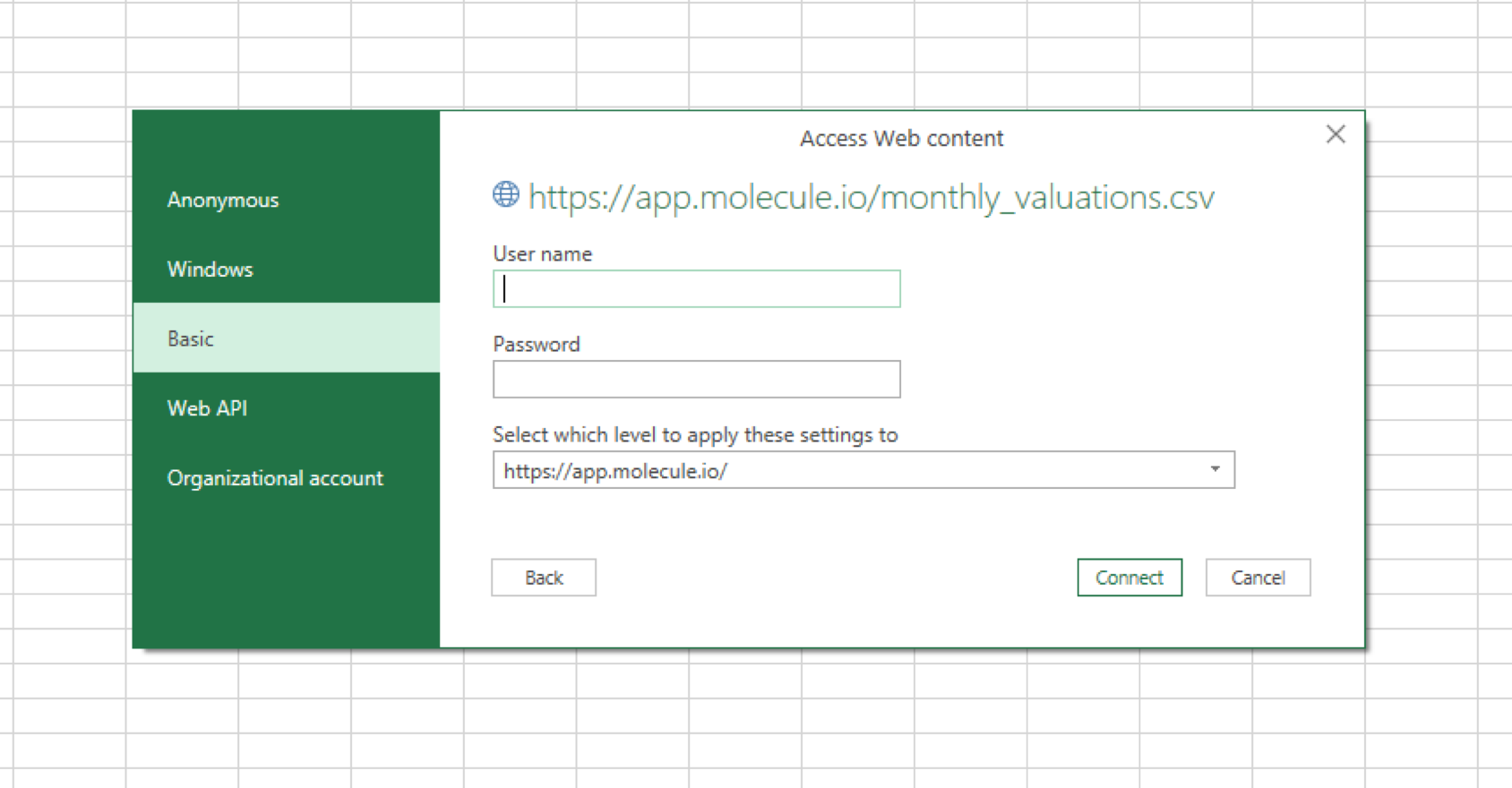Cancel the web content dialog
The width and height of the screenshot is (1512, 788).
[x=1257, y=578]
